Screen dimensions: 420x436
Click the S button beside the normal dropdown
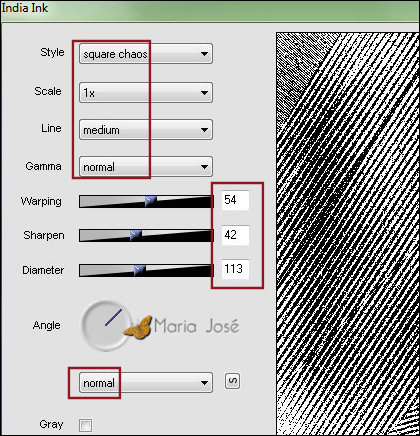point(233,381)
